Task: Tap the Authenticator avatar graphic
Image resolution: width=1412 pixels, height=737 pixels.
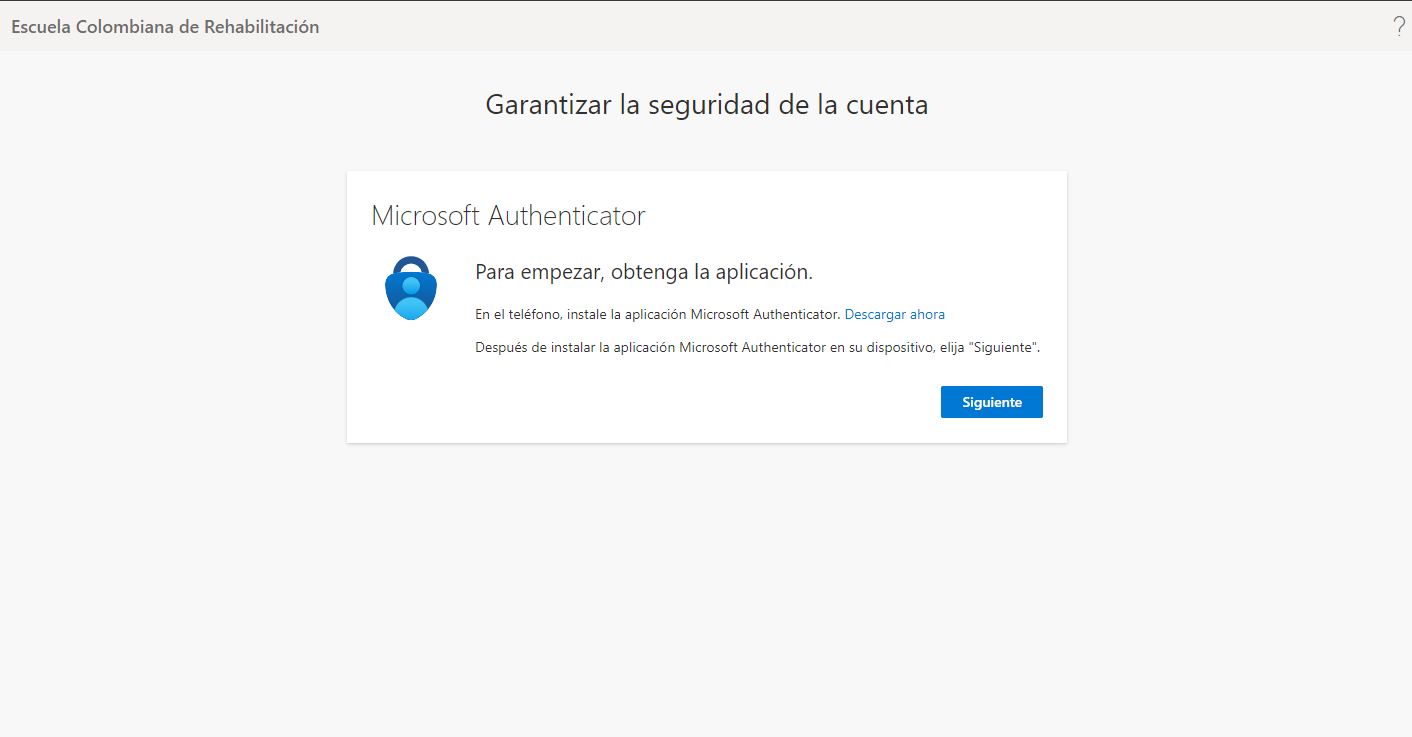Action: coord(410,290)
